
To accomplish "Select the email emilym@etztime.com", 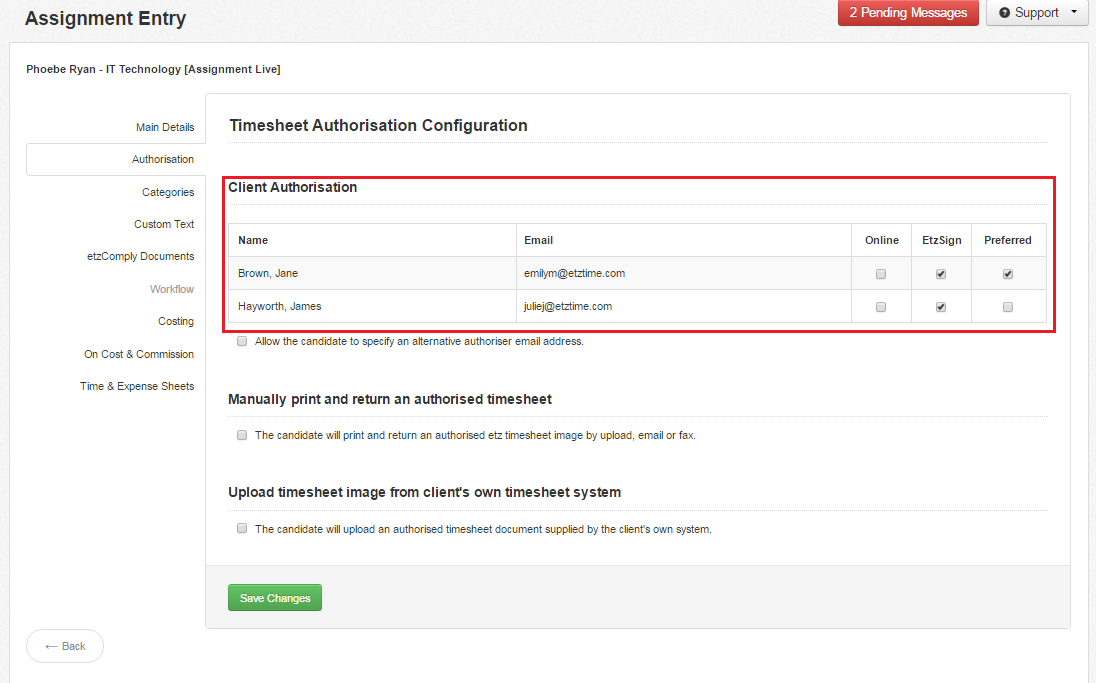I will 575,273.
